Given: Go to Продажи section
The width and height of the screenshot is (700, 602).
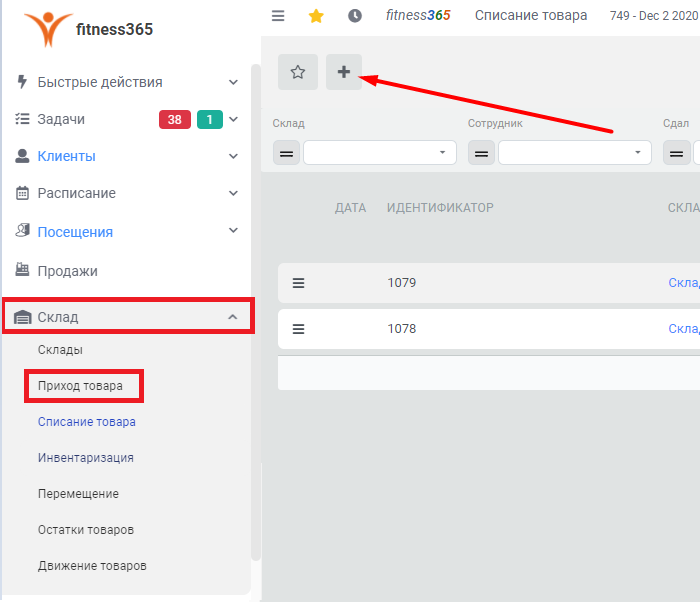Looking at the screenshot, I should tap(67, 271).
